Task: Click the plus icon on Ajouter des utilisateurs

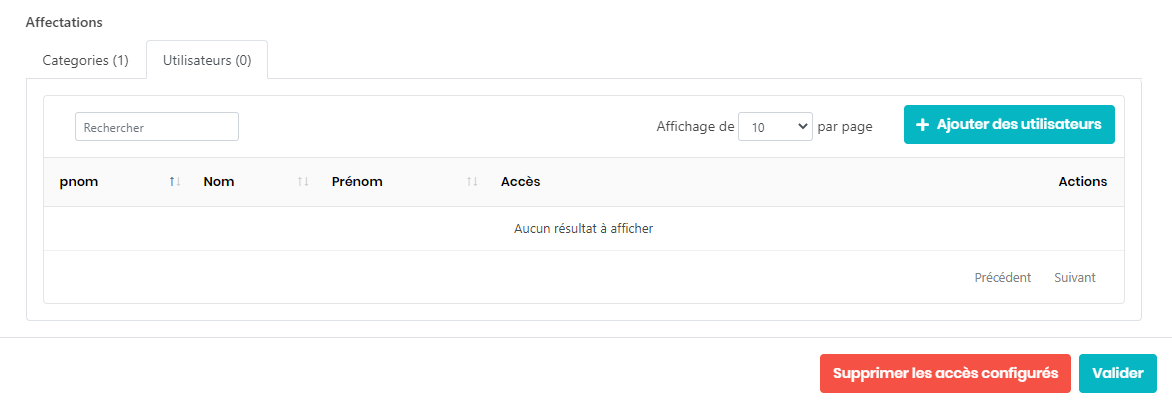Action: [x=922, y=125]
